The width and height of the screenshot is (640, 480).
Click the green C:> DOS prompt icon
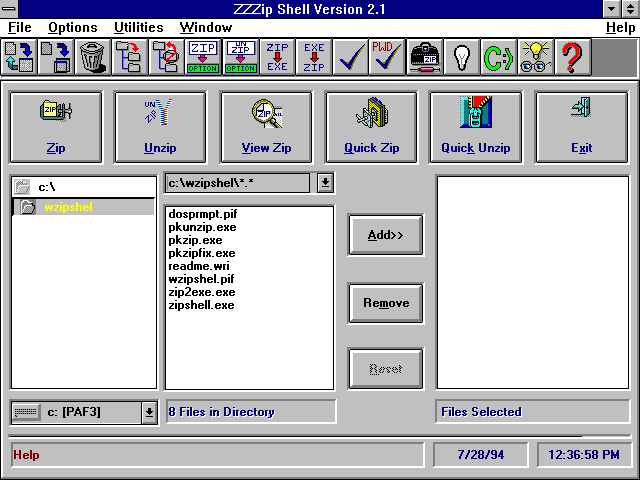[x=498, y=57]
